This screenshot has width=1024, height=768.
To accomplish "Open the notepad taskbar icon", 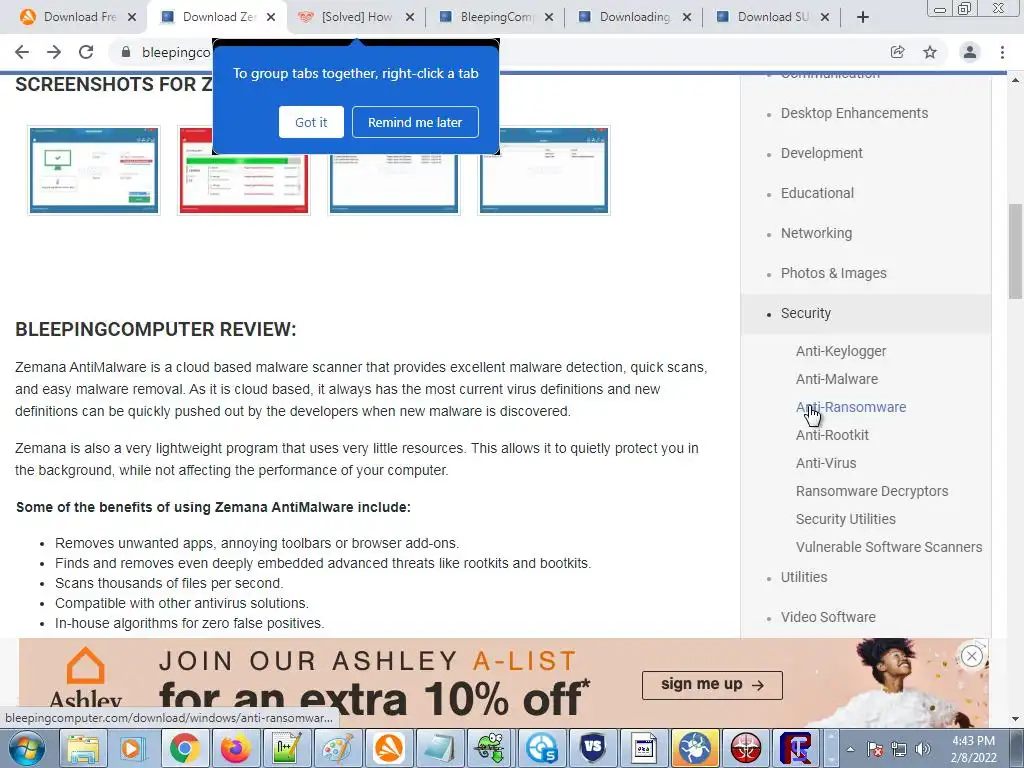I will 440,748.
